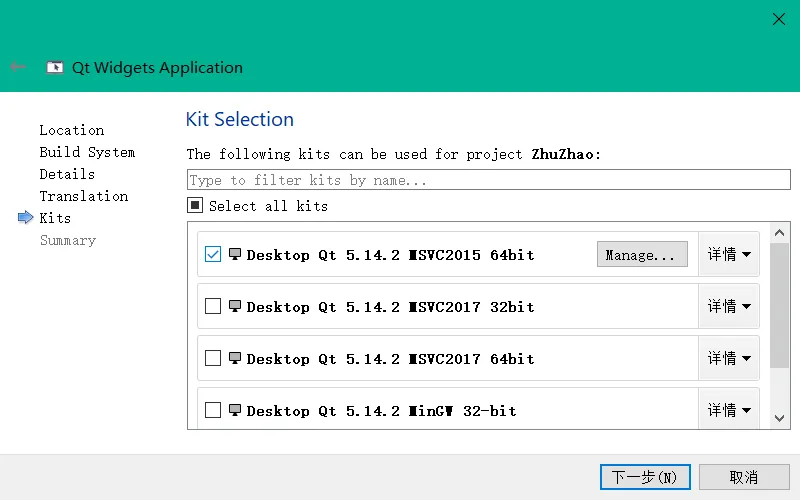Expand 详情 details for MSVC2017 32bit kit
The width and height of the screenshot is (800, 500).
coord(729,306)
